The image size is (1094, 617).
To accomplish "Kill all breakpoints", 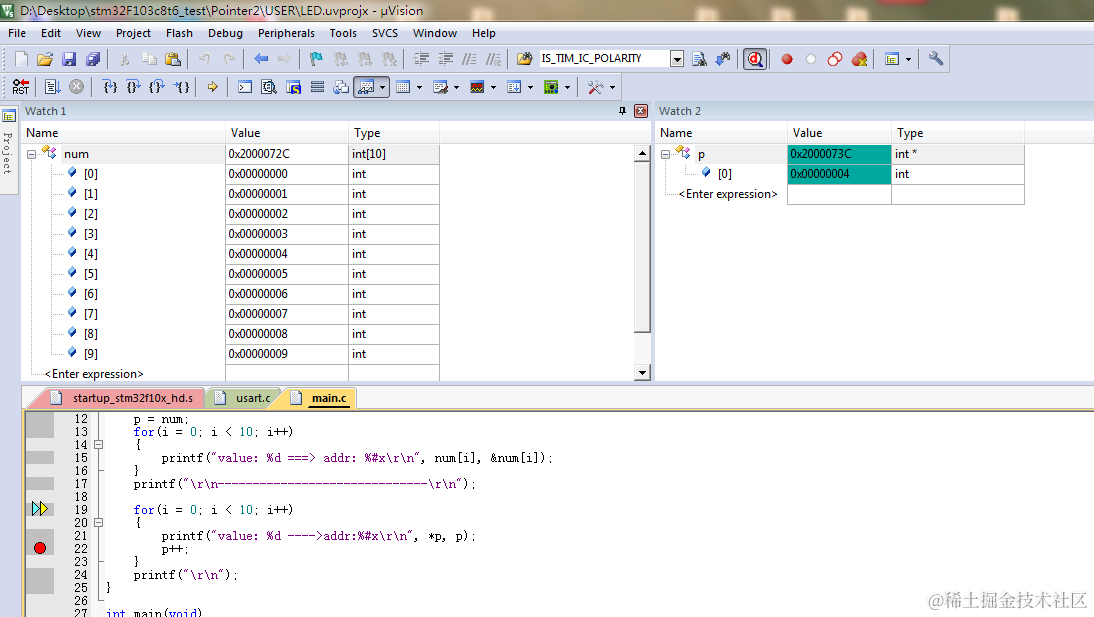I will click(x=859, y=59).
